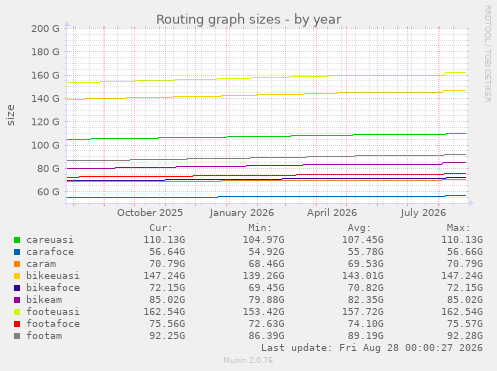The width and height of the screenshot is (497, 371).
Task: Click the gray footam legend swatch
Action: pos(17,336)
